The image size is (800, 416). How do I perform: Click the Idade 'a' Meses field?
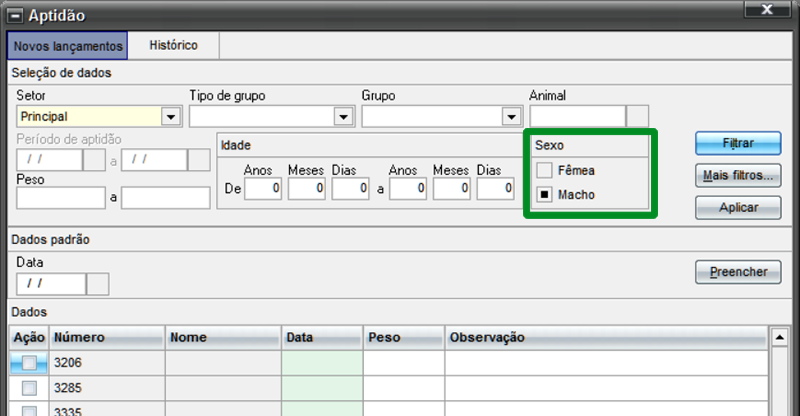[x=452, y=189]
